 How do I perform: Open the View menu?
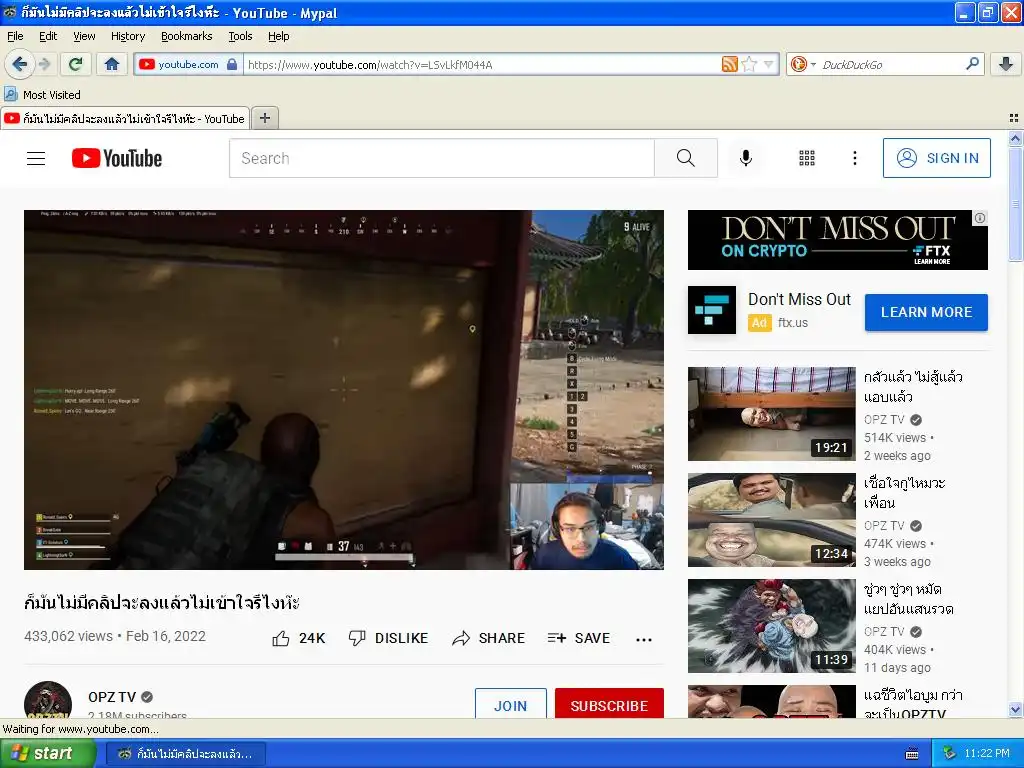click(x=84, y=36)
